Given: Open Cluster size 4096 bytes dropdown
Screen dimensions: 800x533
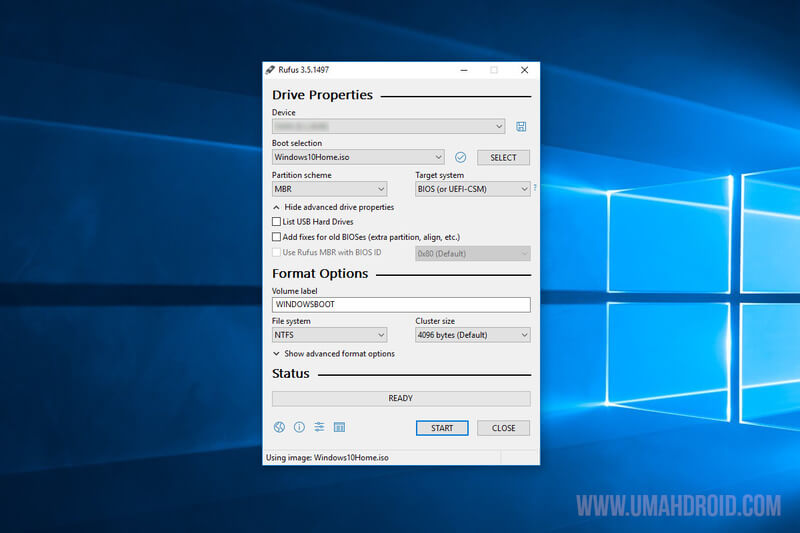Looking at the screenshot, I should (472, 335).
